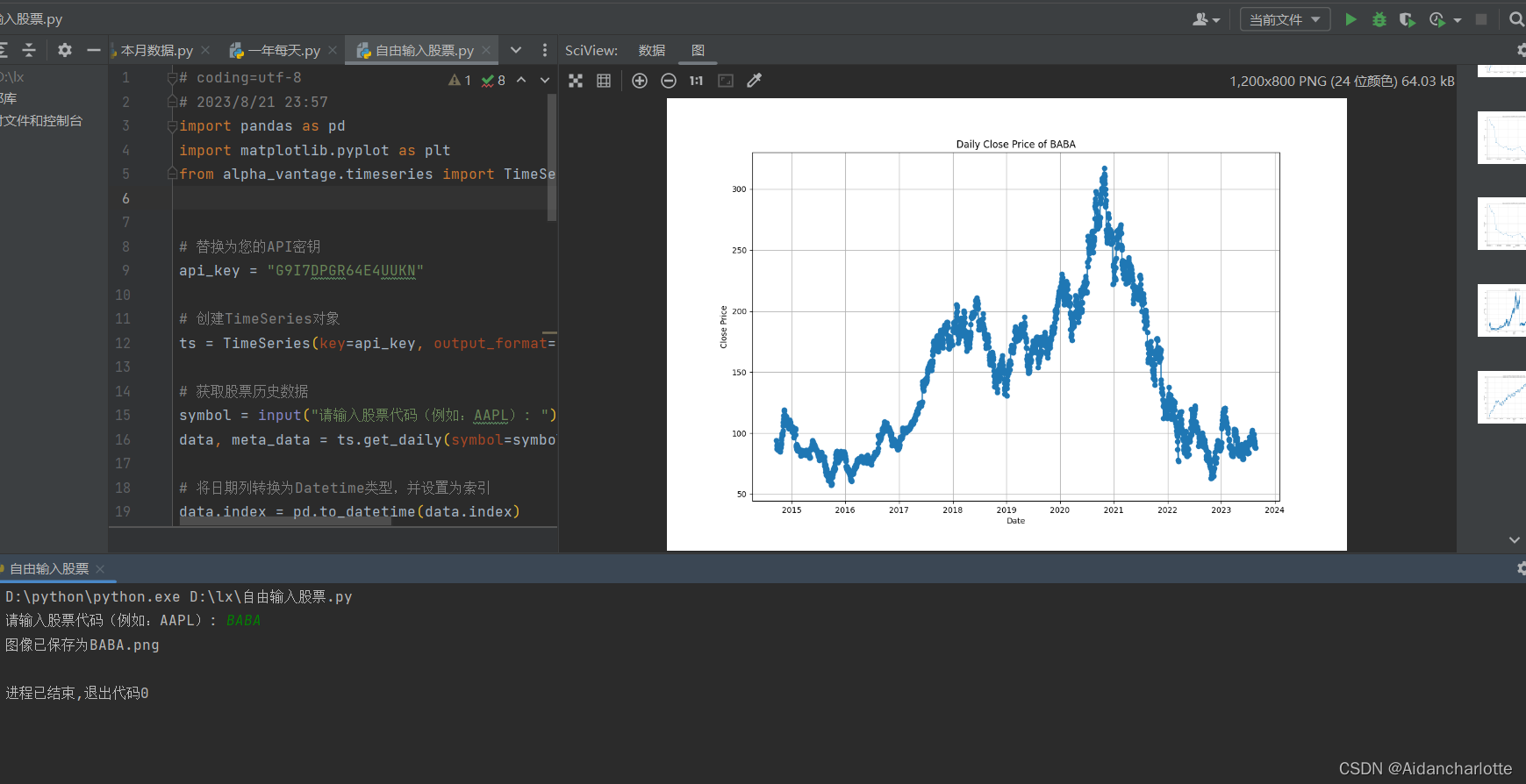Select the fifth plot thumbnail
1526x784 pixels.
point(1501,397)
